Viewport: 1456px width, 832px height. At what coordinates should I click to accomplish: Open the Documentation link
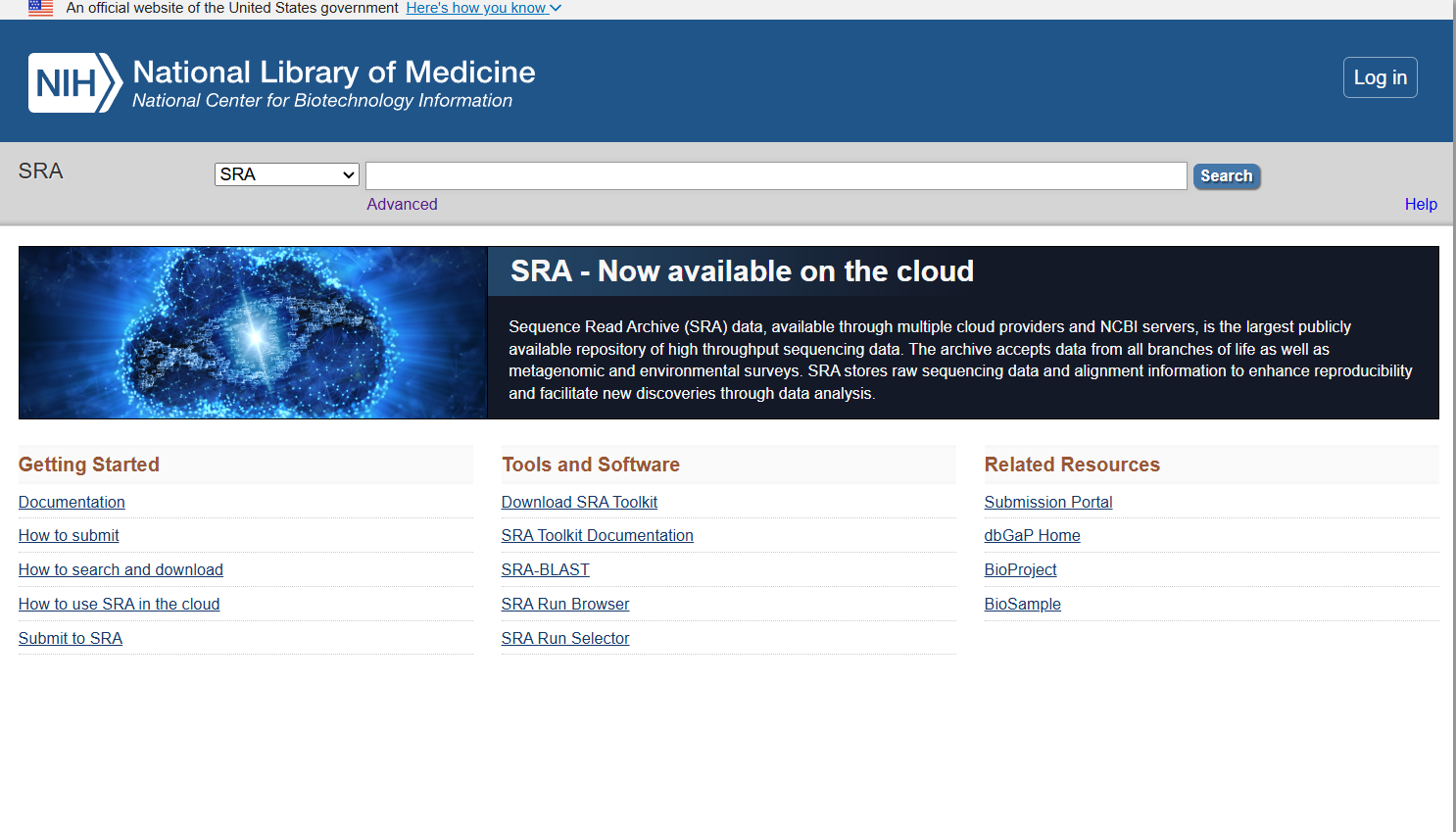coord(72,502)
